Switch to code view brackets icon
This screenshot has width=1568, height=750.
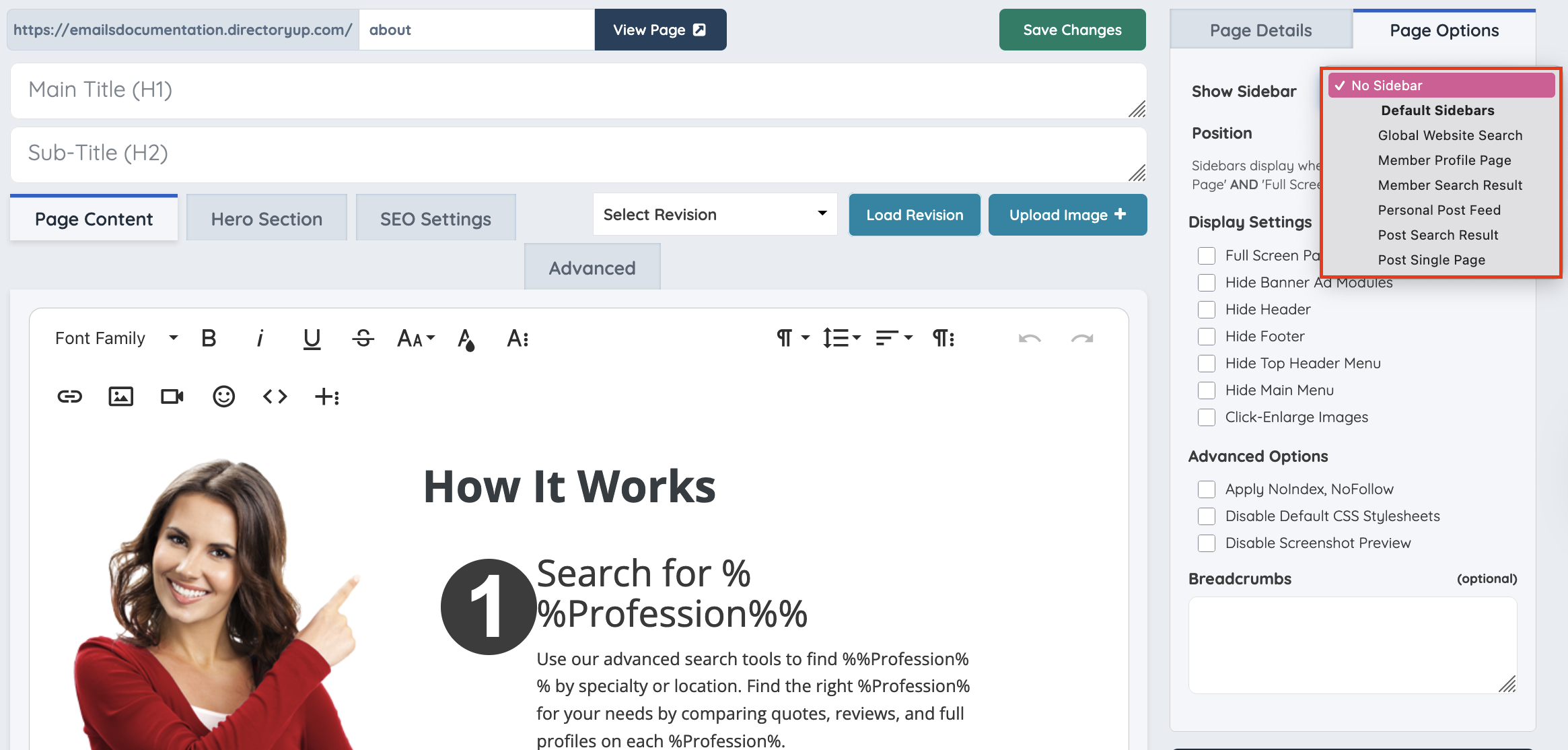pos(275,397)
